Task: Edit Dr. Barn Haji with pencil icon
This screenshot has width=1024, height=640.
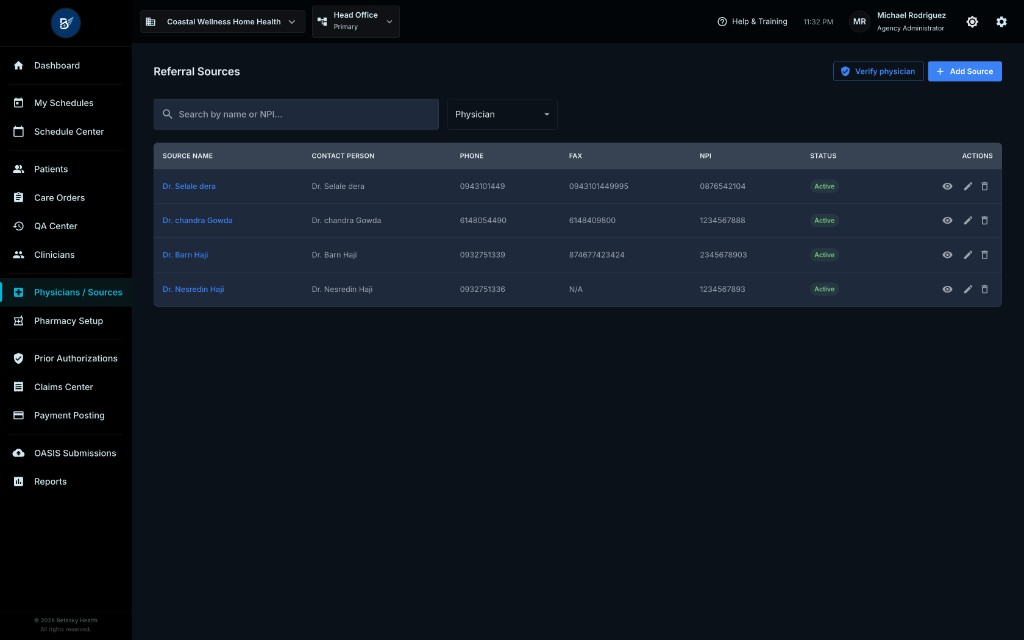Action: [967, 255]
